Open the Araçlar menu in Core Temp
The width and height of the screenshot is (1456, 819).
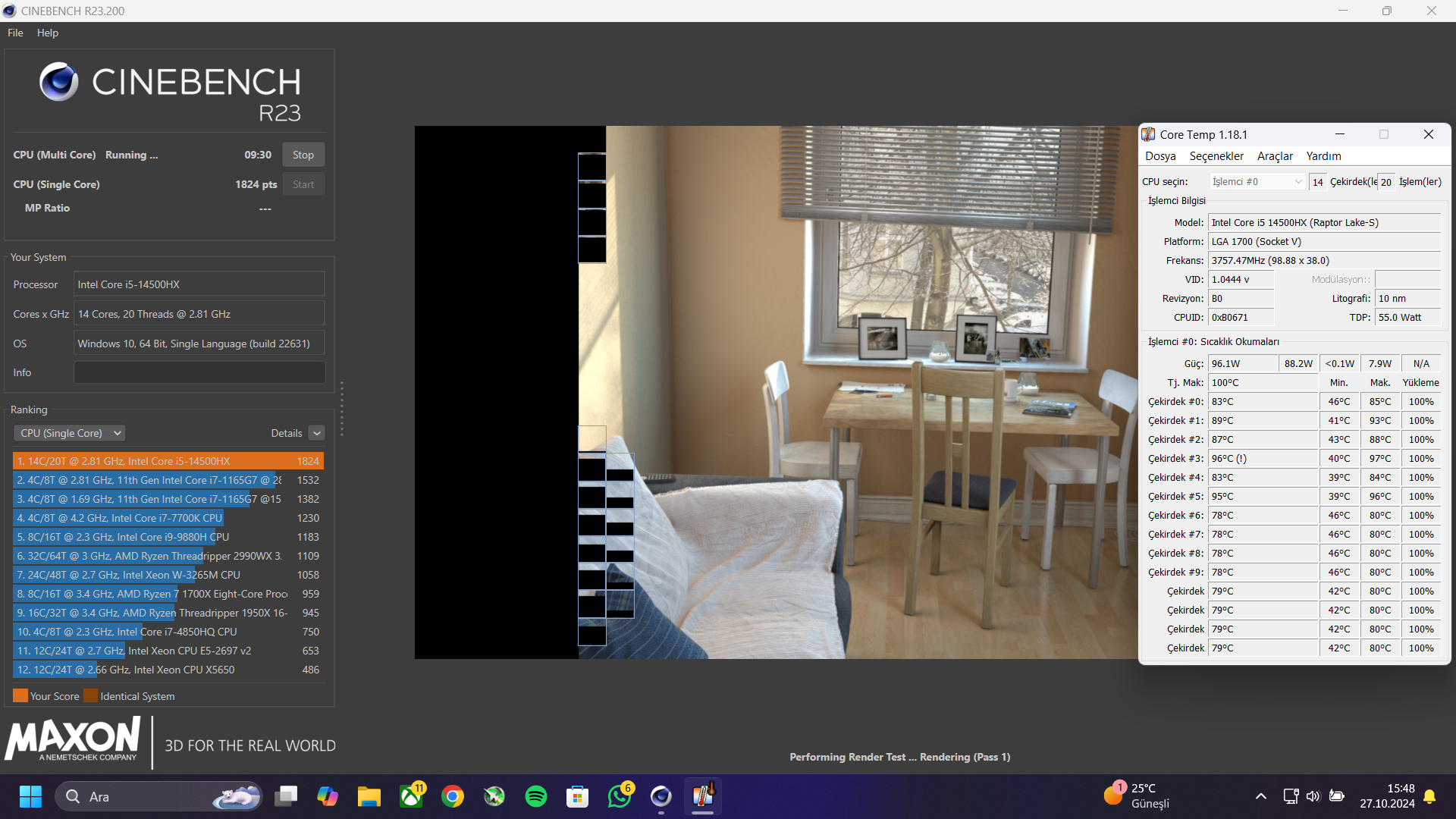tap(1274, 156)
